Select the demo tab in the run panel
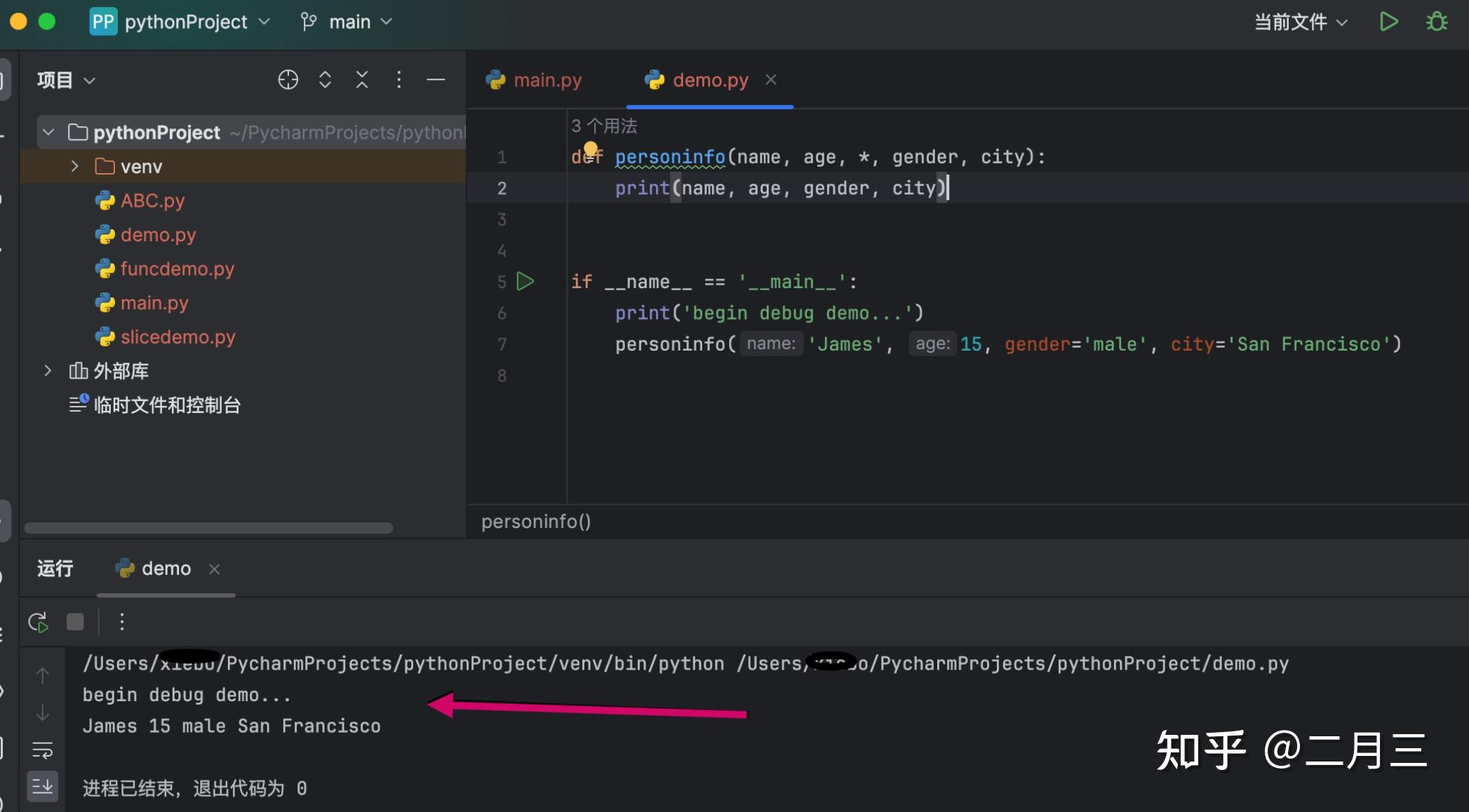The height and width of the screenshot is (812, 1469). [x=165, y=568]
